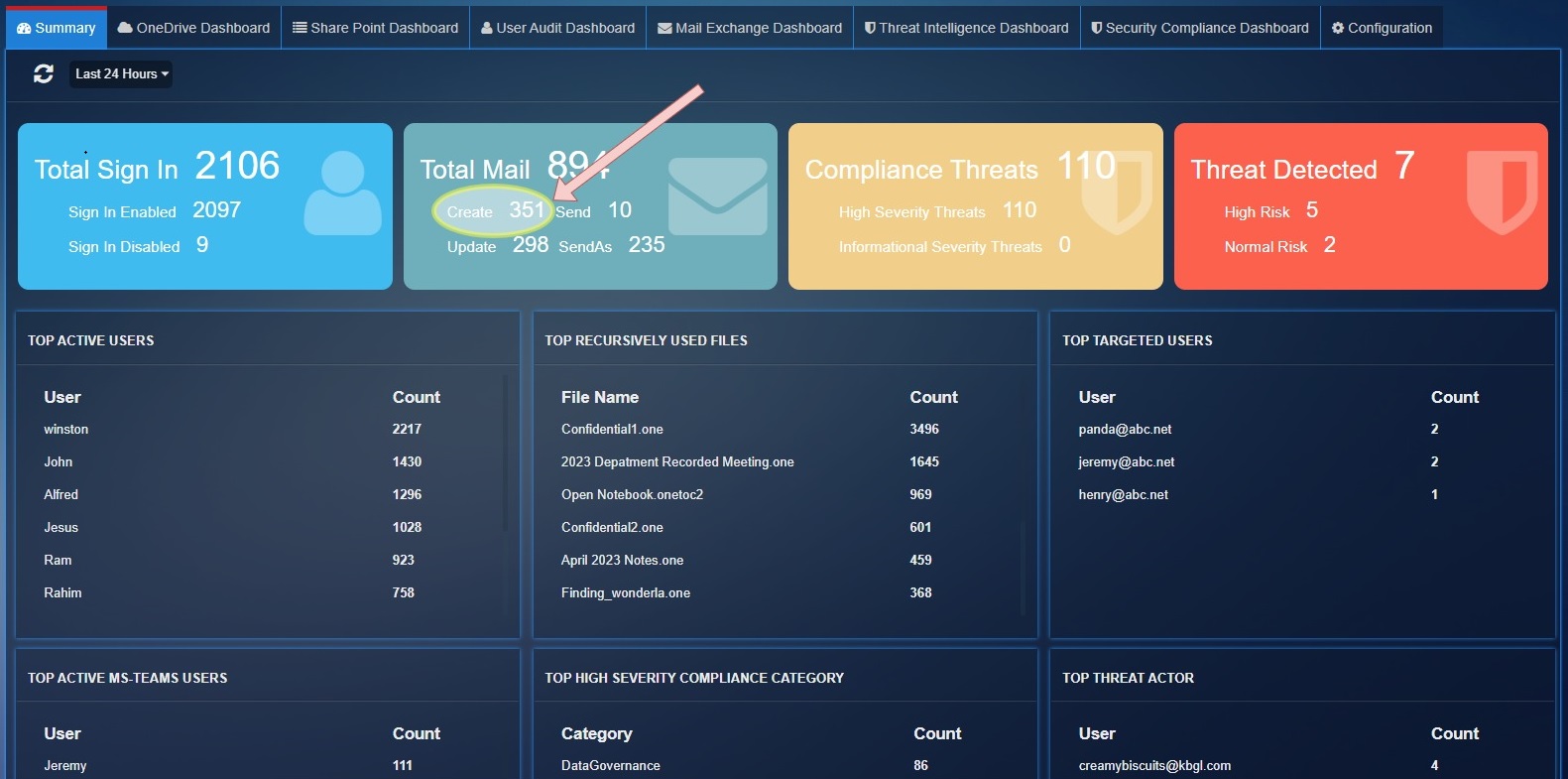Select user Ram in Top Active Users
1568x779 pixels.
pos(58,561)
